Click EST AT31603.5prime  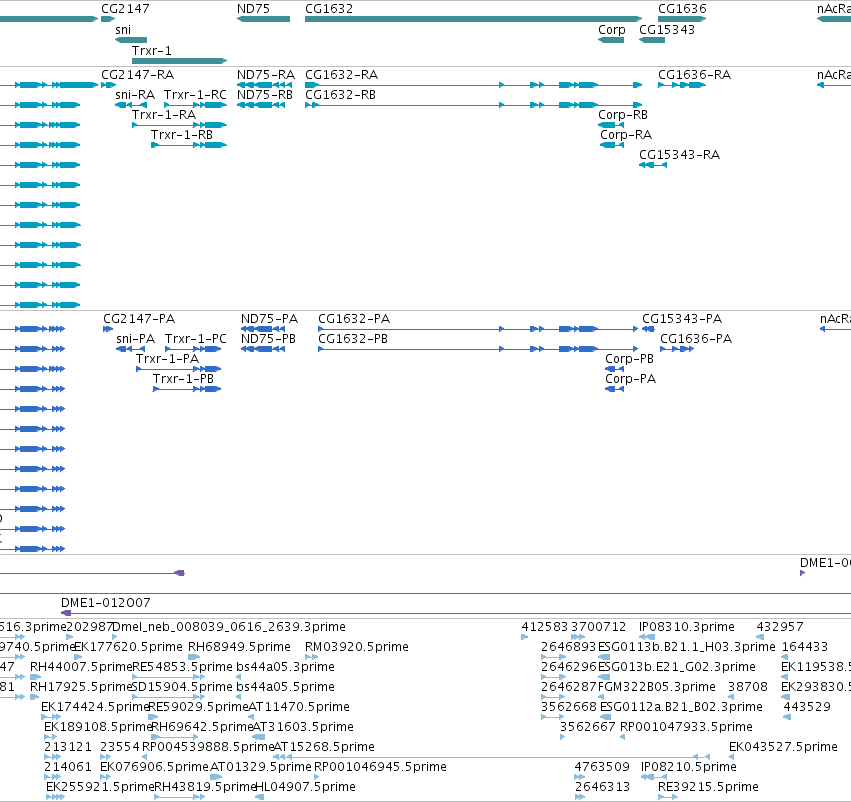(x=303, y=727)
